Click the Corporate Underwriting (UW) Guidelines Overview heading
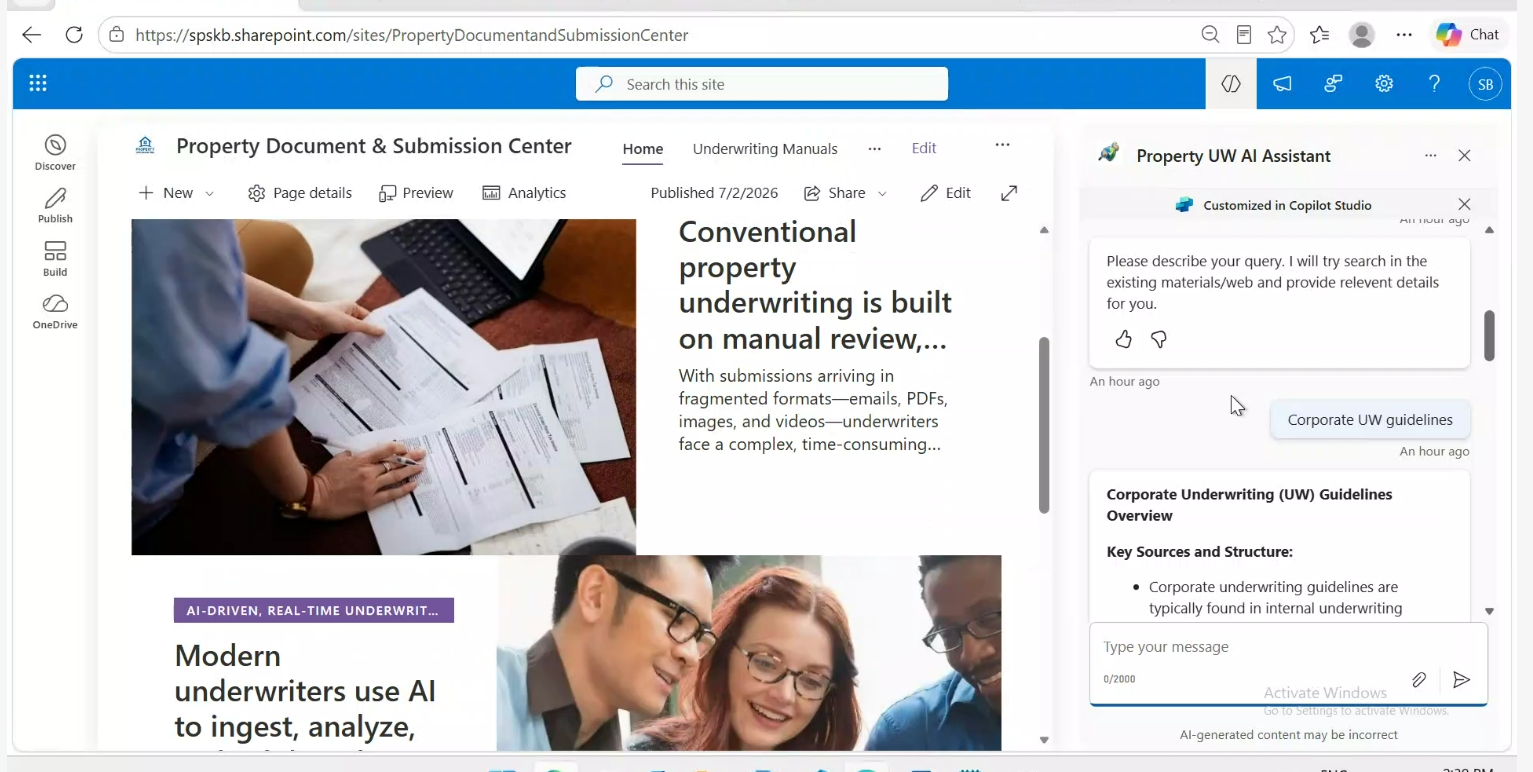The image size is (1533, 772). [1250, 505]
